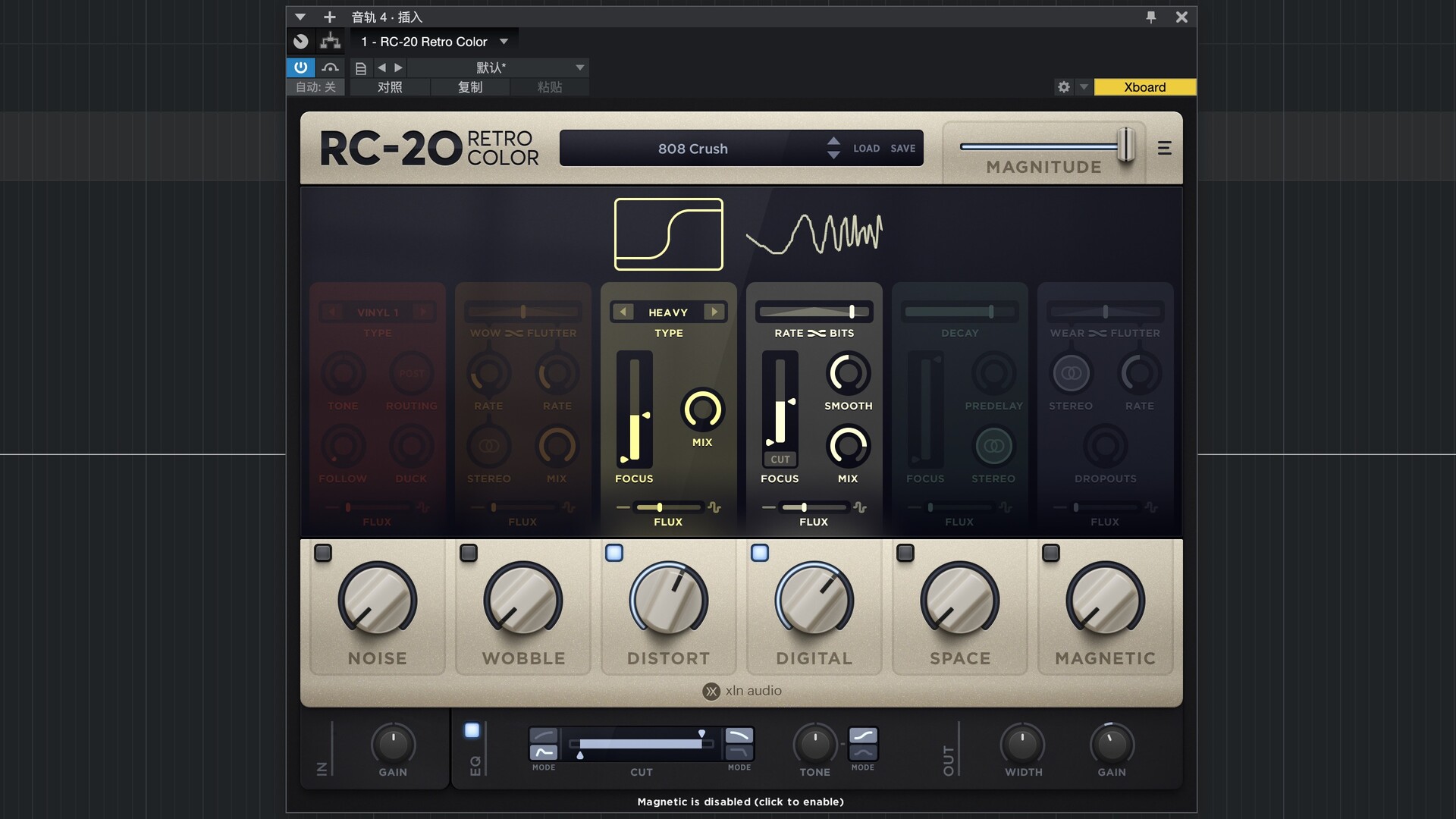Disable the Distort module toggle
1456x819 pixels.
coord(614,553)
